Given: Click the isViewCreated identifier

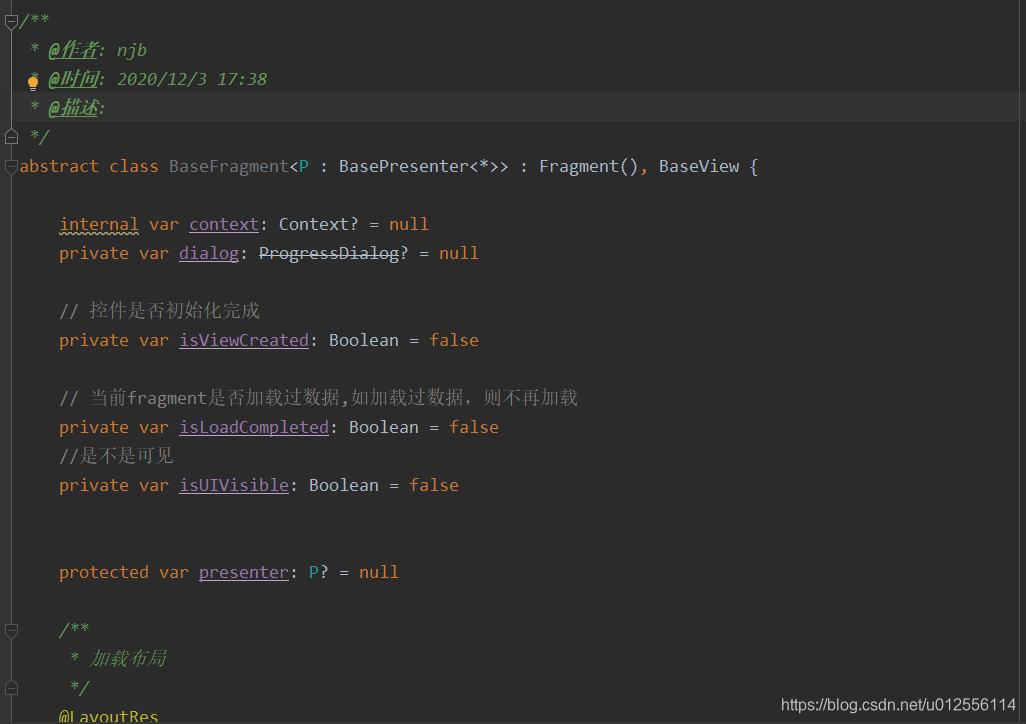Looking at the screenshot, I should pyautogui.click(x=243, y=340).
